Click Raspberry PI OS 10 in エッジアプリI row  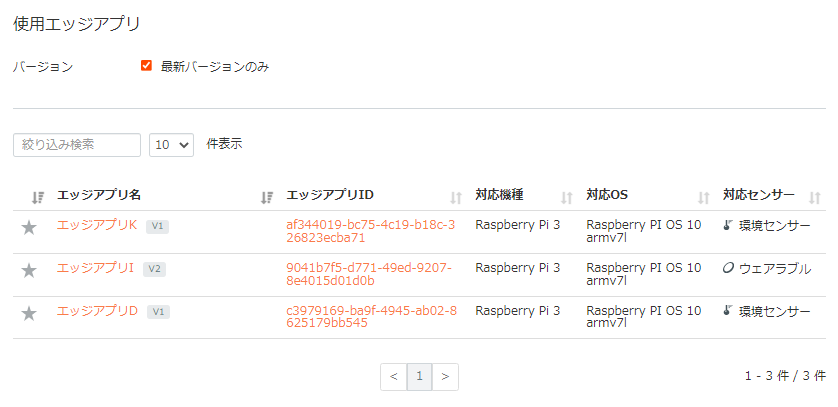click(643, 268)
